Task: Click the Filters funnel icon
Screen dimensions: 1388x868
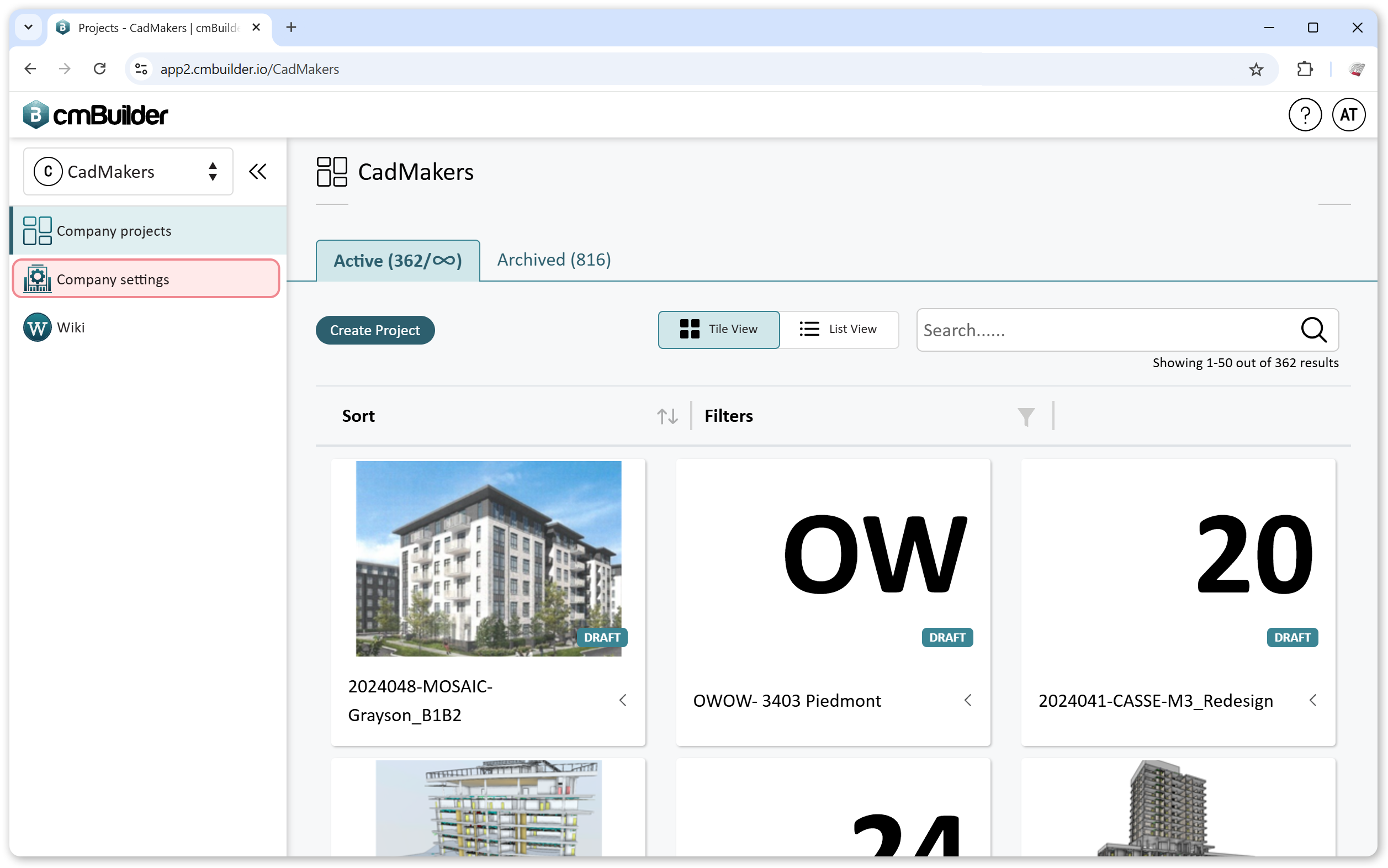Action: (x=1025, y=416)
